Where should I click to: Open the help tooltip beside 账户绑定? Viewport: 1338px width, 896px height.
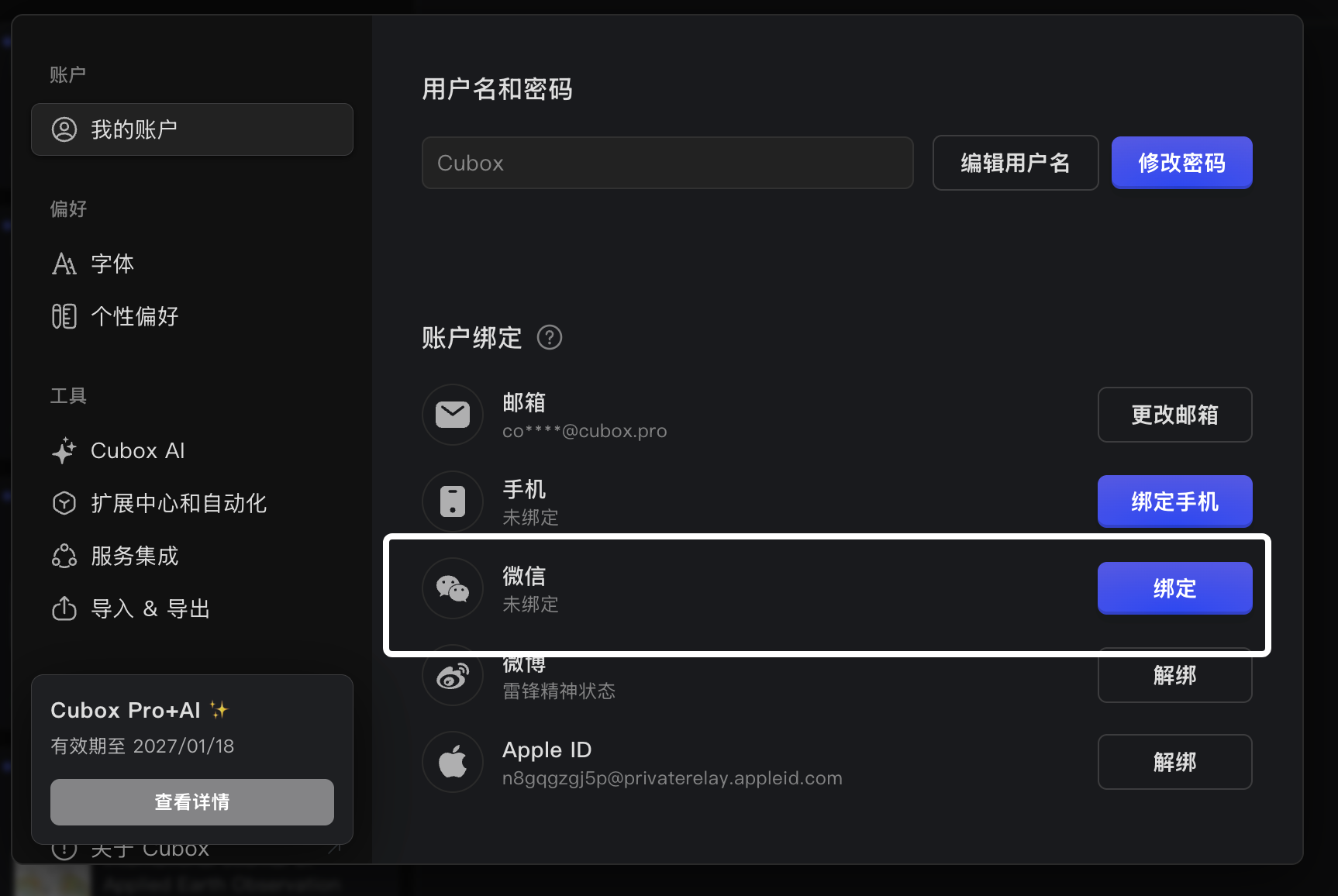[x=549, y=337]
